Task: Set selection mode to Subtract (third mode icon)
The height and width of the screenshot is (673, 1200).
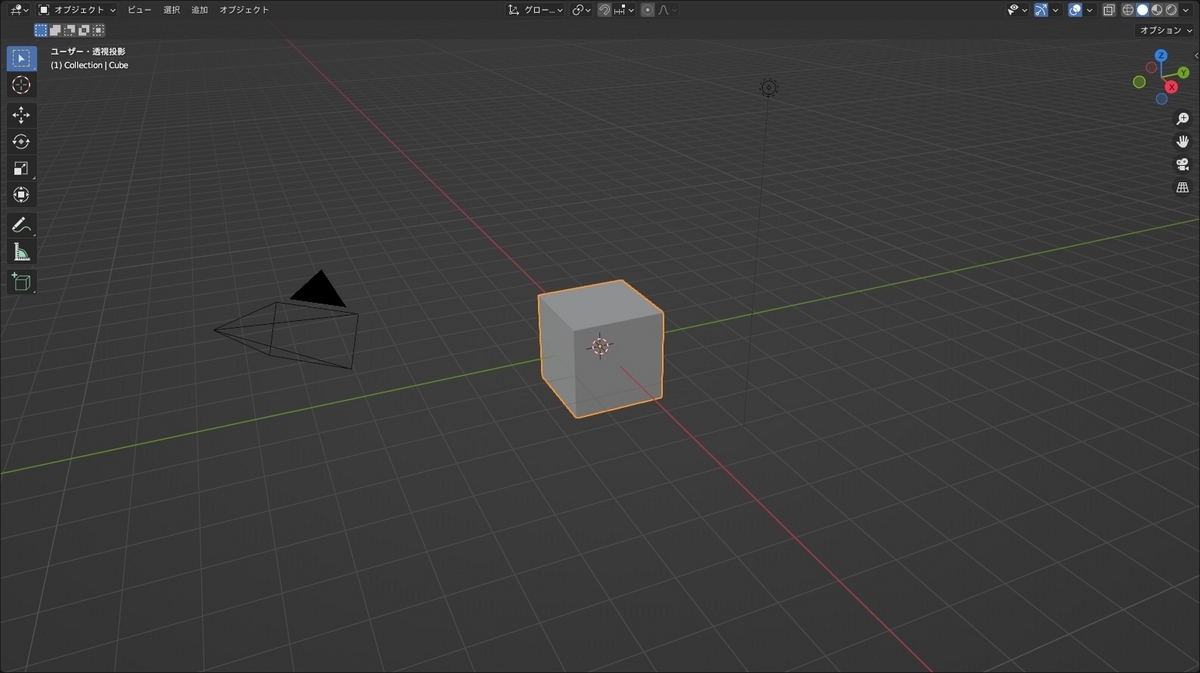Action: pyautogui.click(x=70, y=30)
